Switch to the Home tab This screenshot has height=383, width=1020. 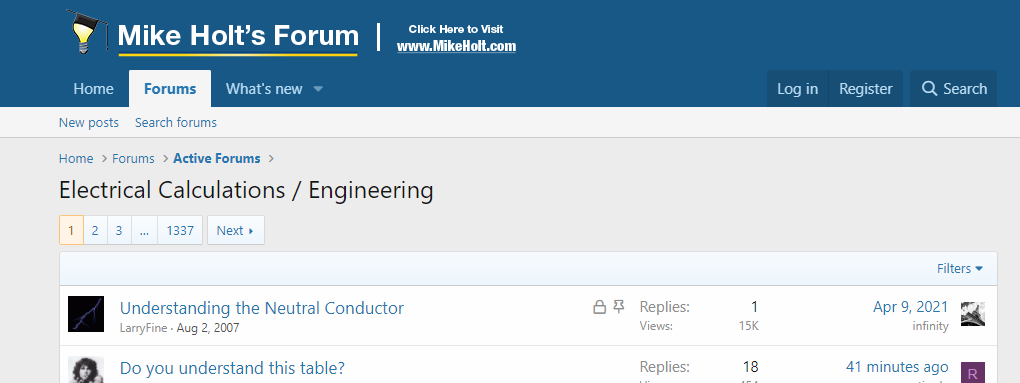(x=94, y=89)
